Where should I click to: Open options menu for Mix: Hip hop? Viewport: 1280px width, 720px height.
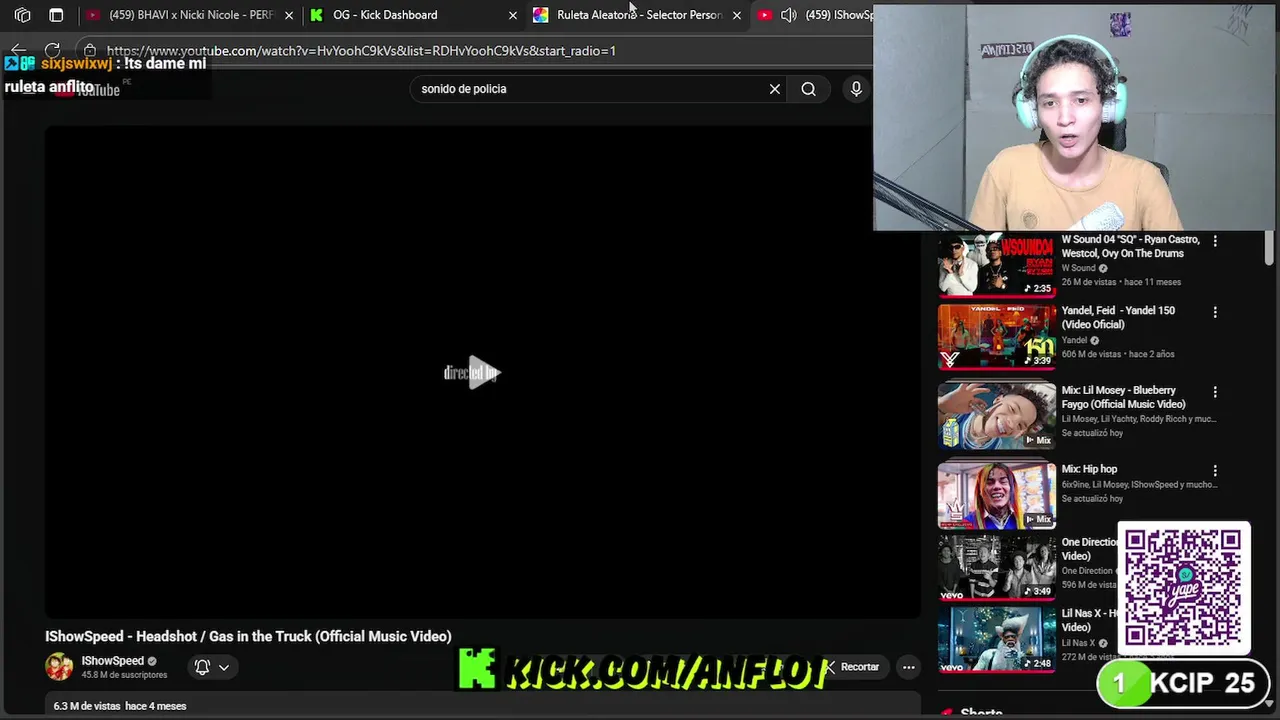point(1215,470)
